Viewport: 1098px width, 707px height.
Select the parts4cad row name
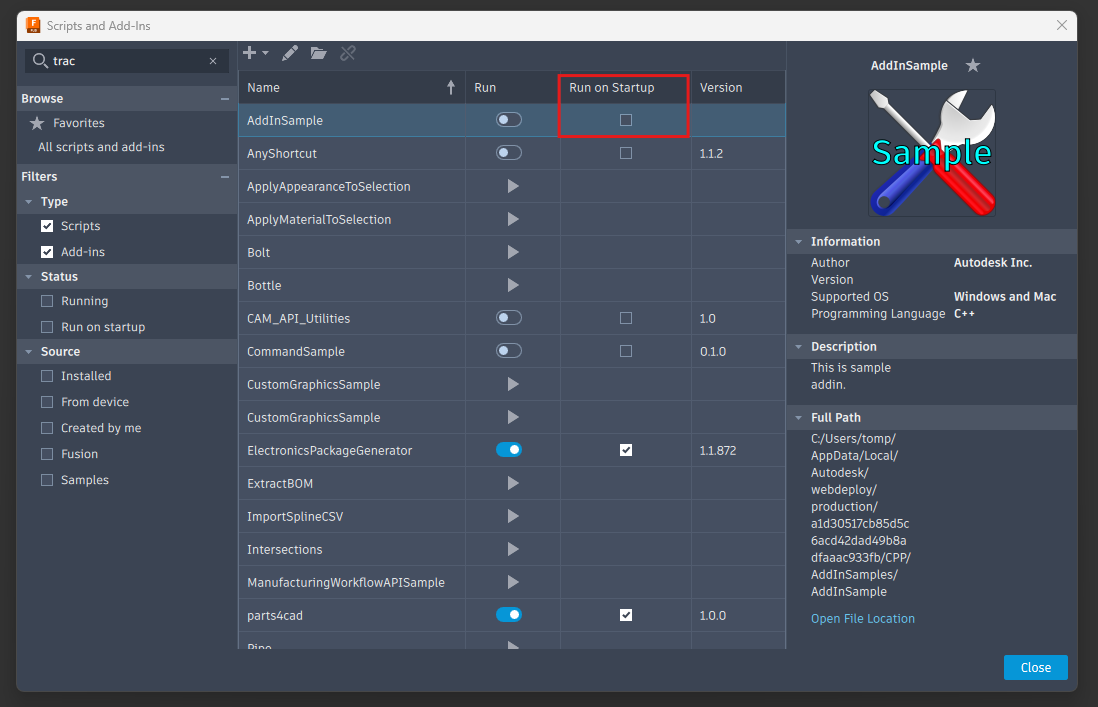point(274,616)
